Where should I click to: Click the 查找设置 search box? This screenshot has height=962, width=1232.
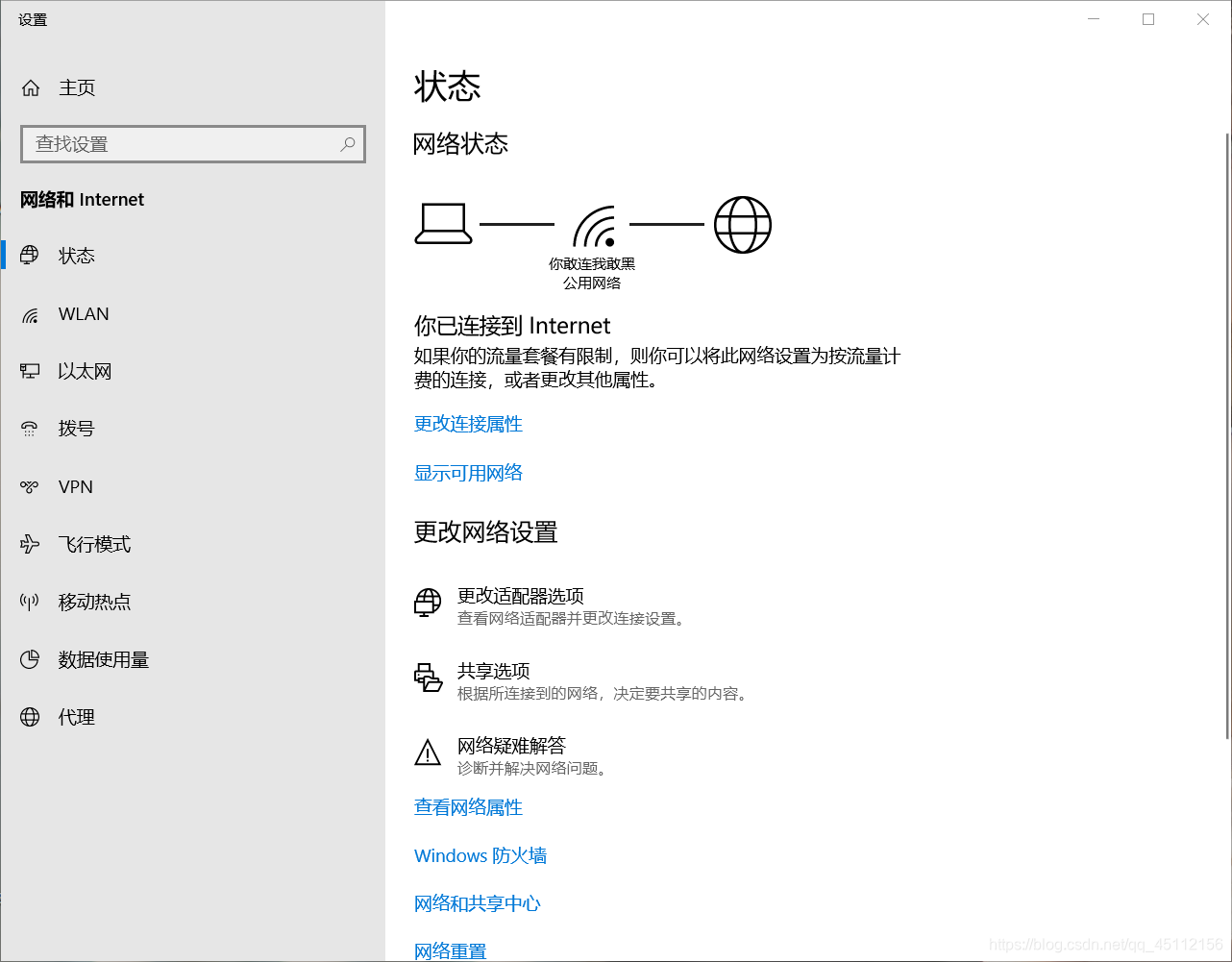[x=193, y=144]
